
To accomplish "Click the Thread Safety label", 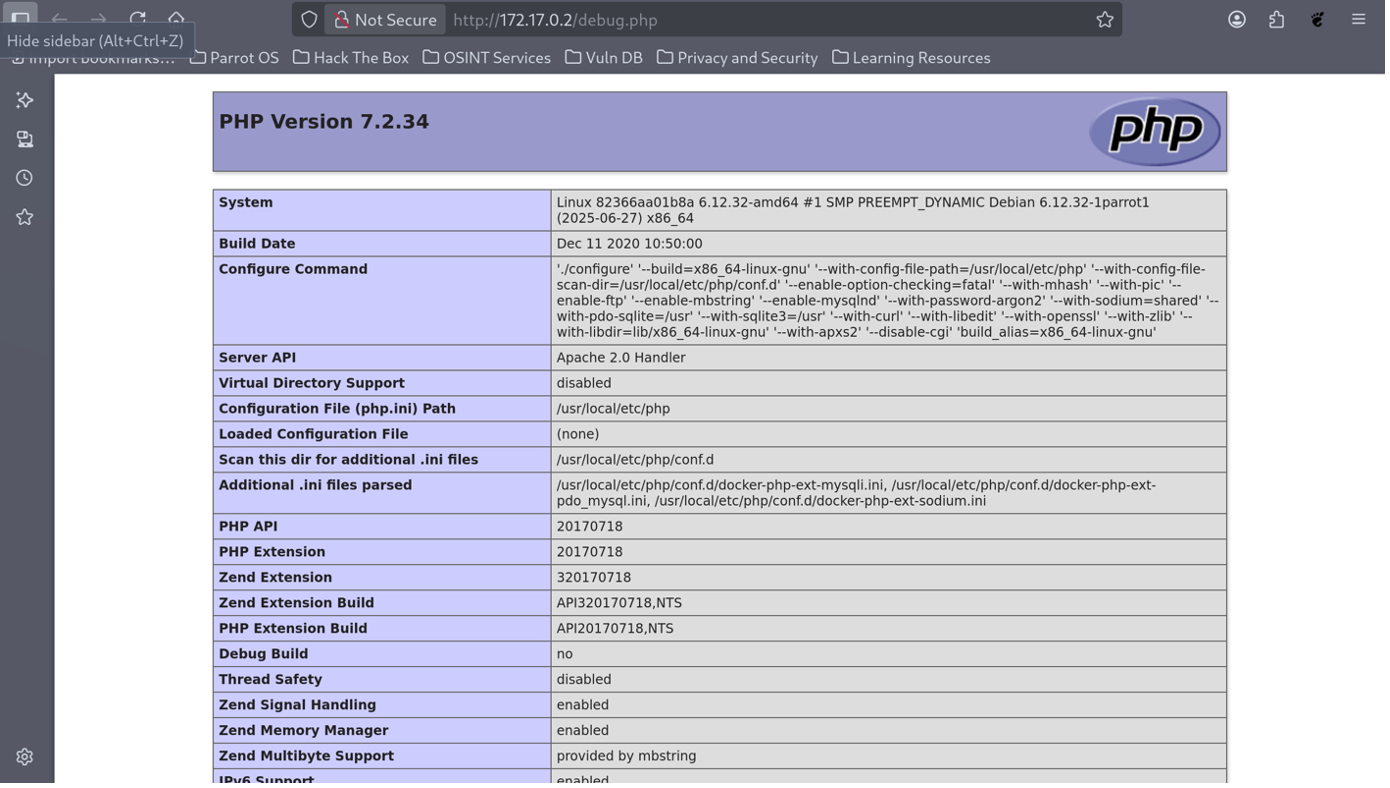I will (x=270, y=680).
